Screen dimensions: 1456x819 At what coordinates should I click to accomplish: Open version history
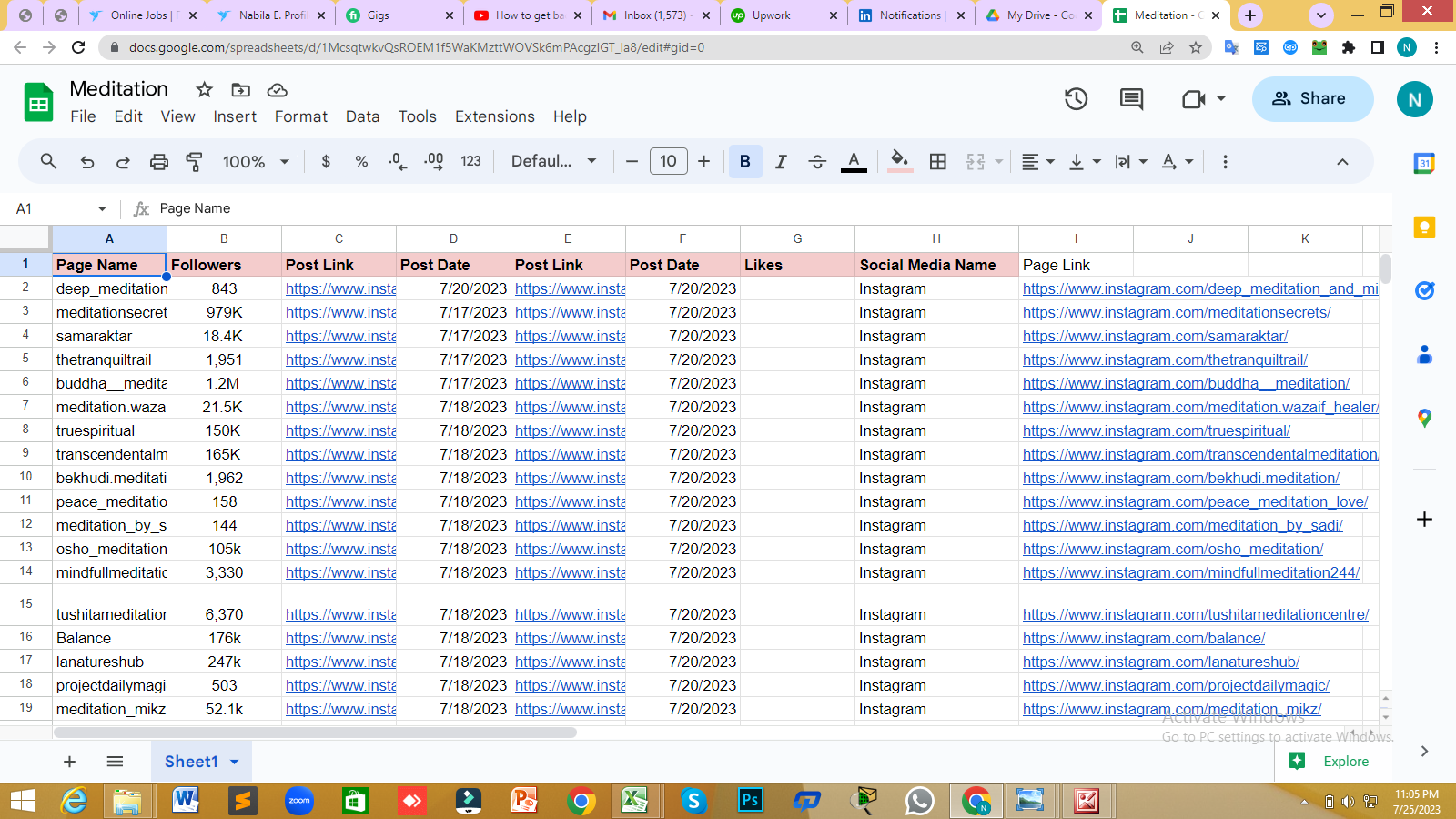[x=1076, y=99]
